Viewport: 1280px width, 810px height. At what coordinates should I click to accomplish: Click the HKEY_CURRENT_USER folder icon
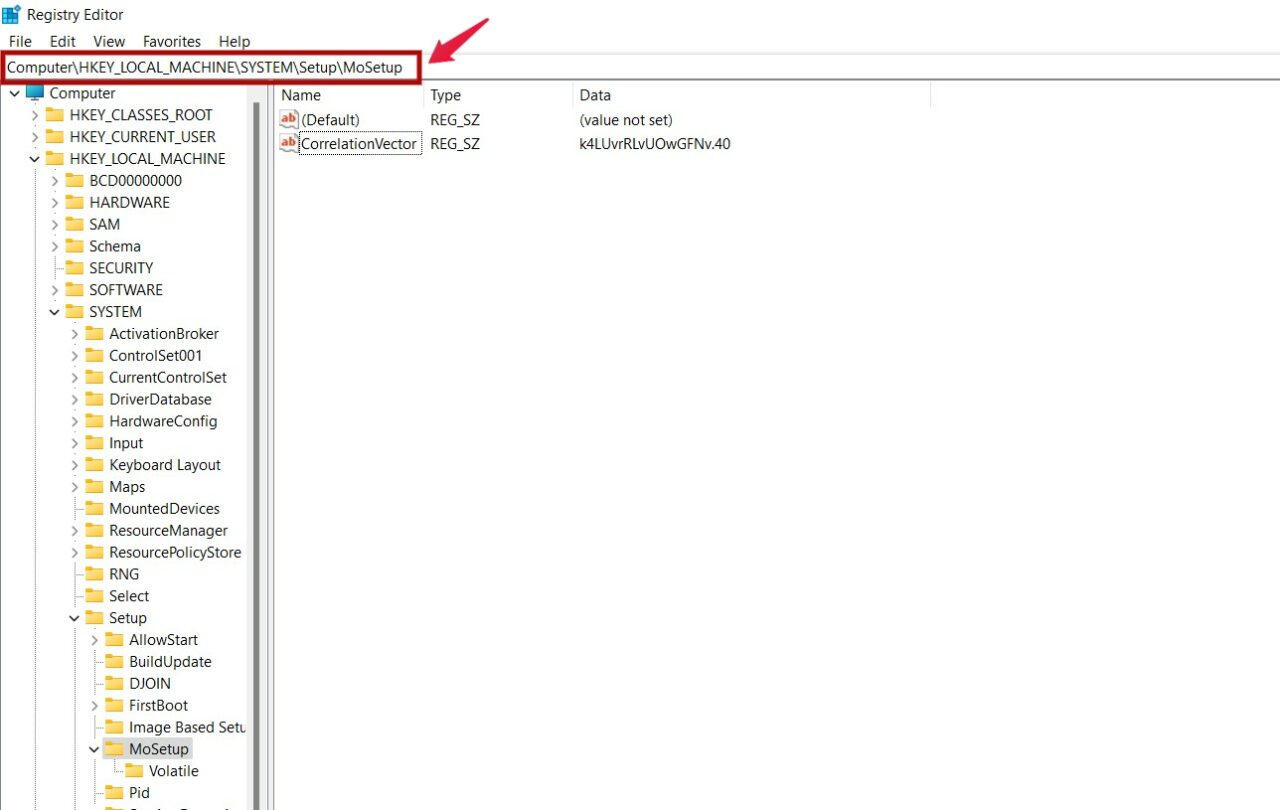pyautogui.click(x=54, y=137)
